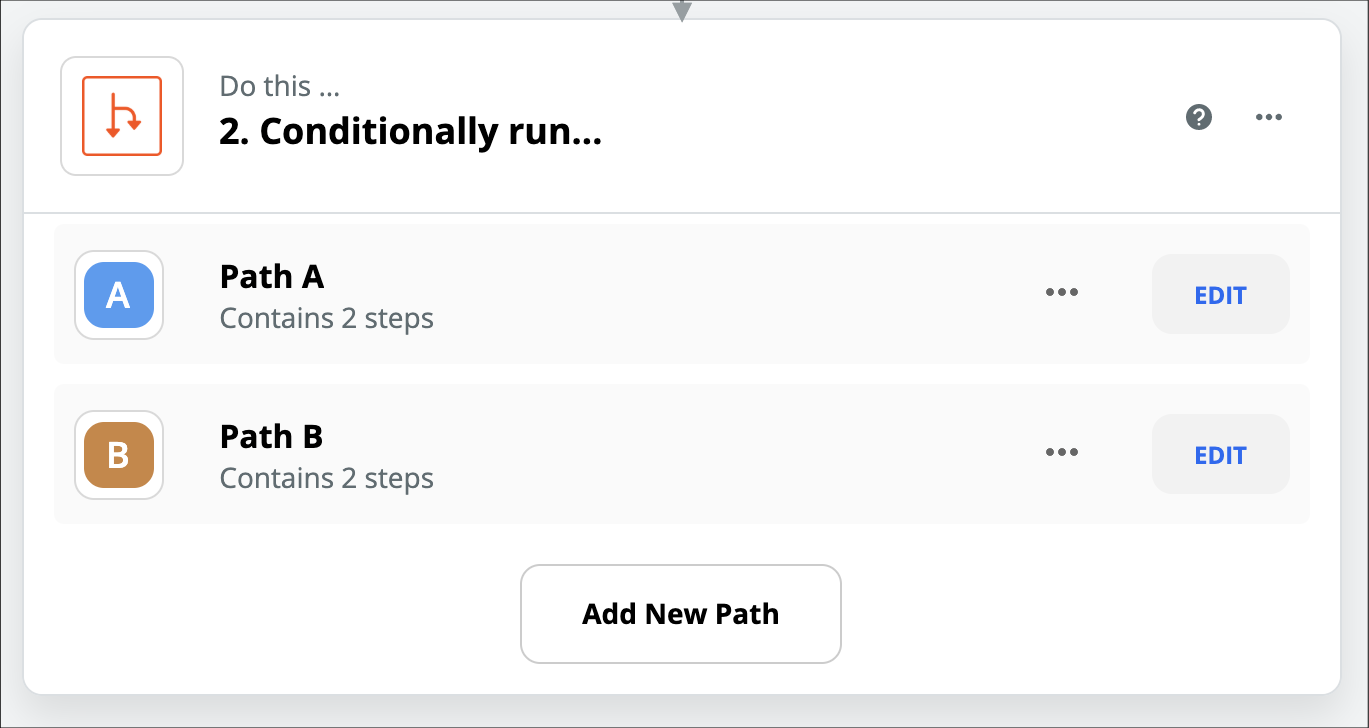Screen dimensions: 1369x728
Task: Click the connector arrow above the step card
Action: point(682,11)
